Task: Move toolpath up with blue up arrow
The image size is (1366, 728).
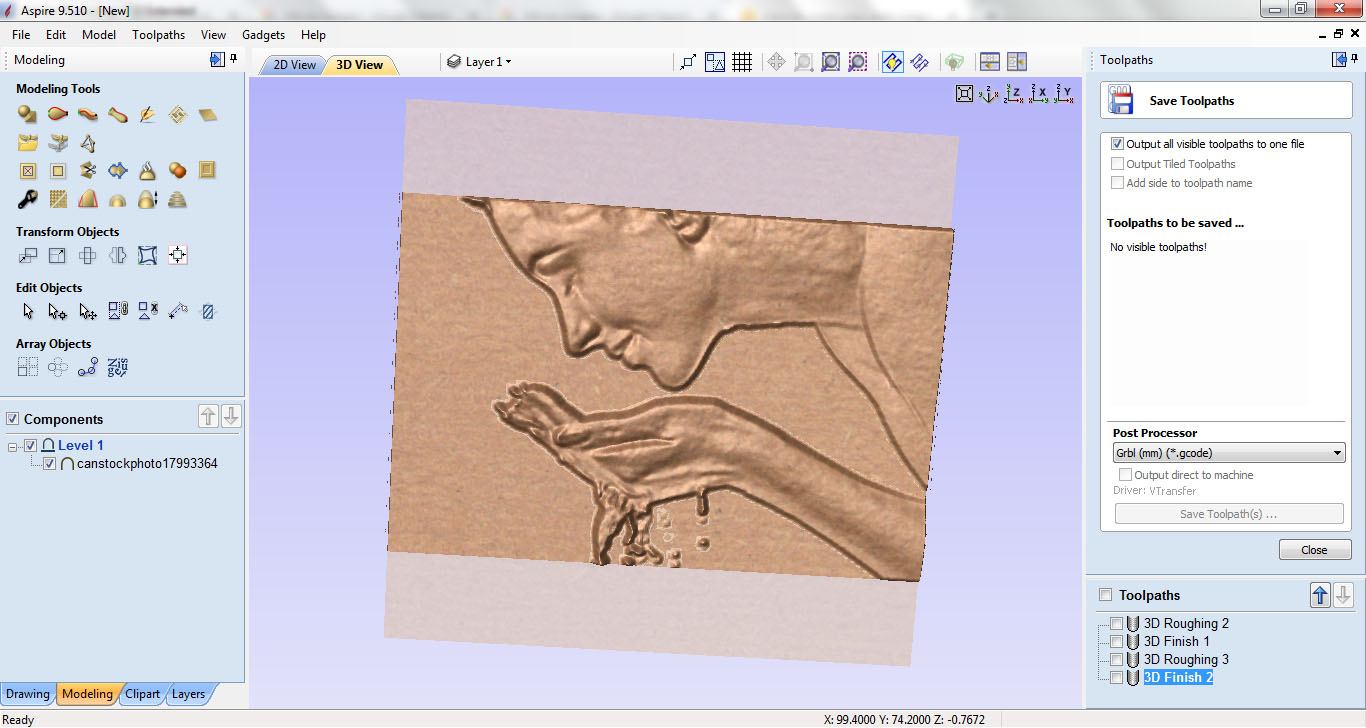Action: 1320,595
